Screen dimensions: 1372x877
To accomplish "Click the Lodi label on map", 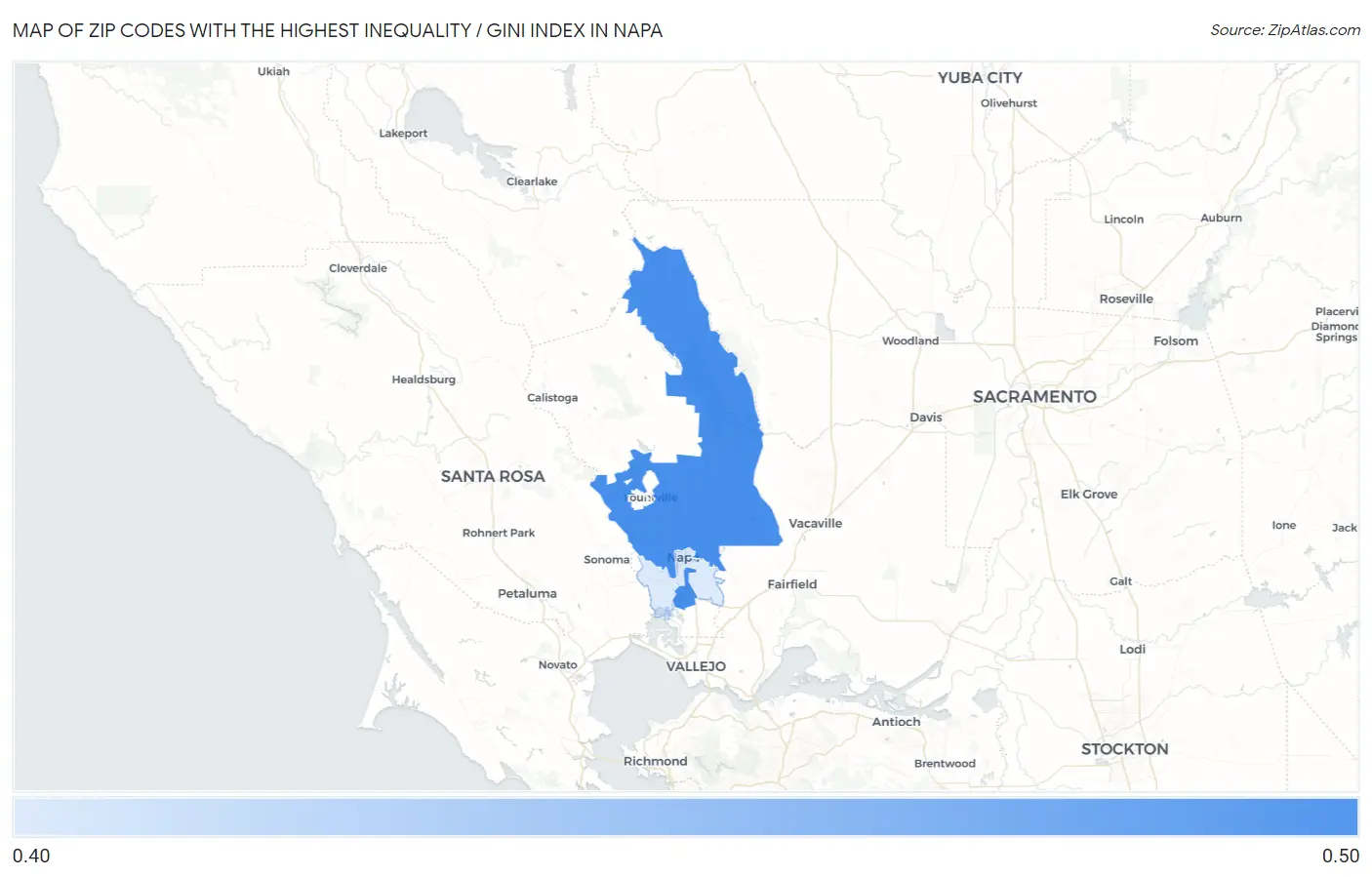I will point(1133,650).
